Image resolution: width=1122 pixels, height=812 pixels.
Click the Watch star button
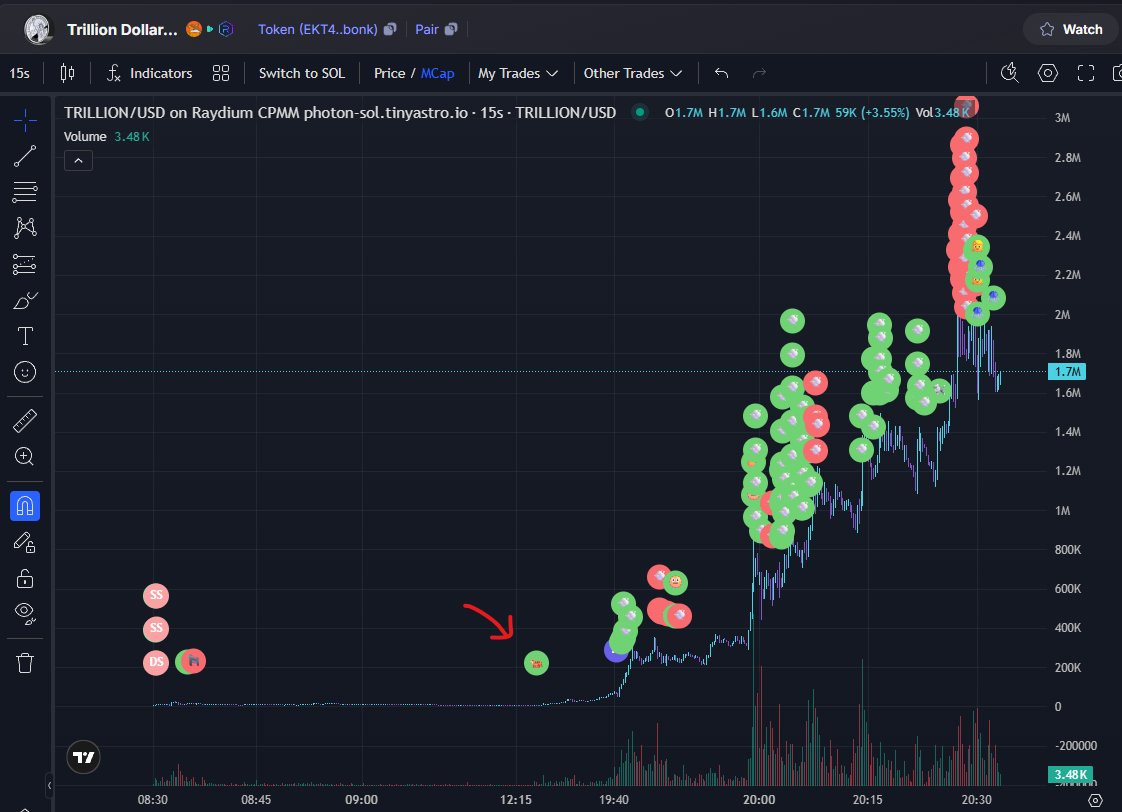[x=1071, y=29]
